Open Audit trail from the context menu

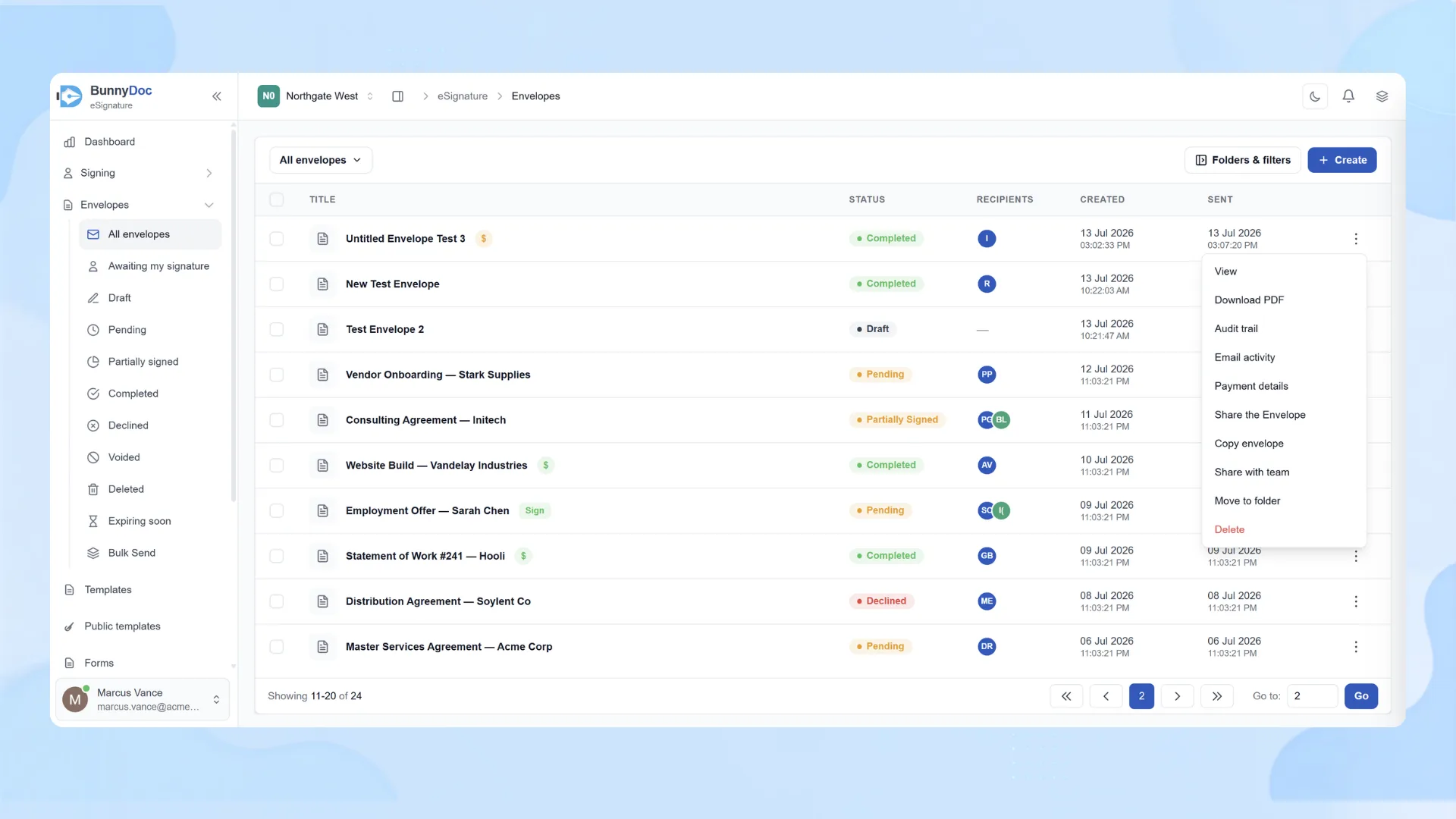[1283, 329]
